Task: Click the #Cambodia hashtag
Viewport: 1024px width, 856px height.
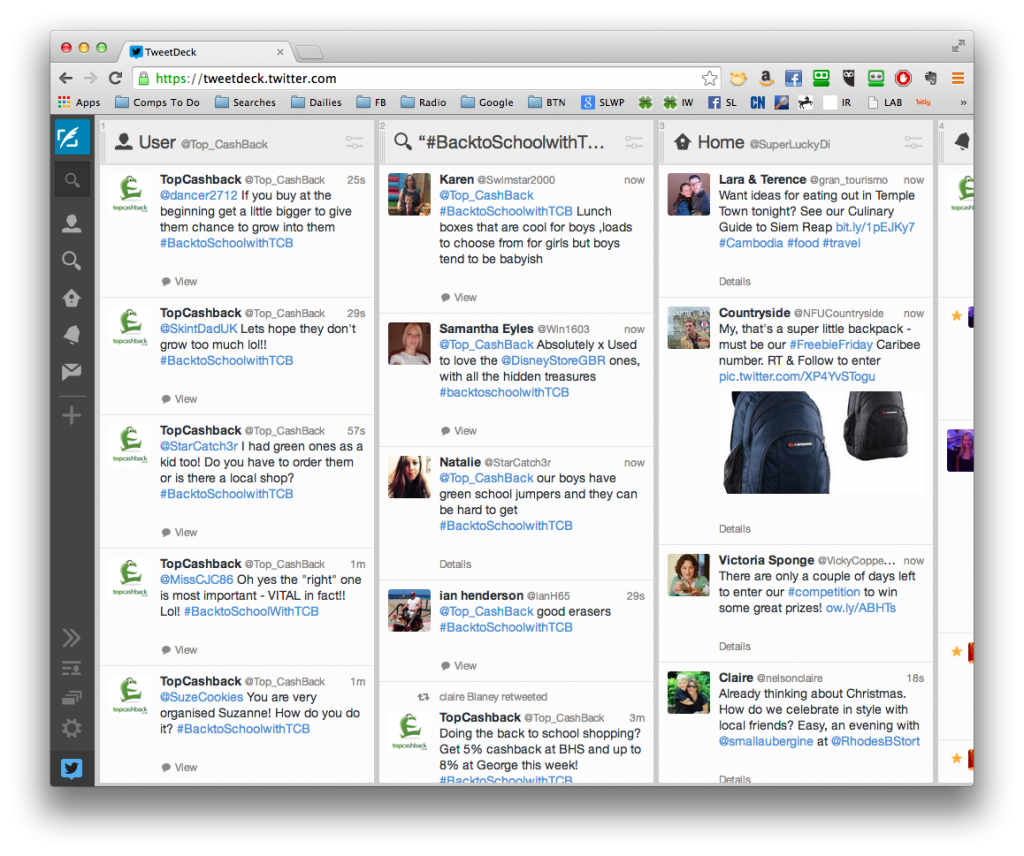Action: coord(751,243)
